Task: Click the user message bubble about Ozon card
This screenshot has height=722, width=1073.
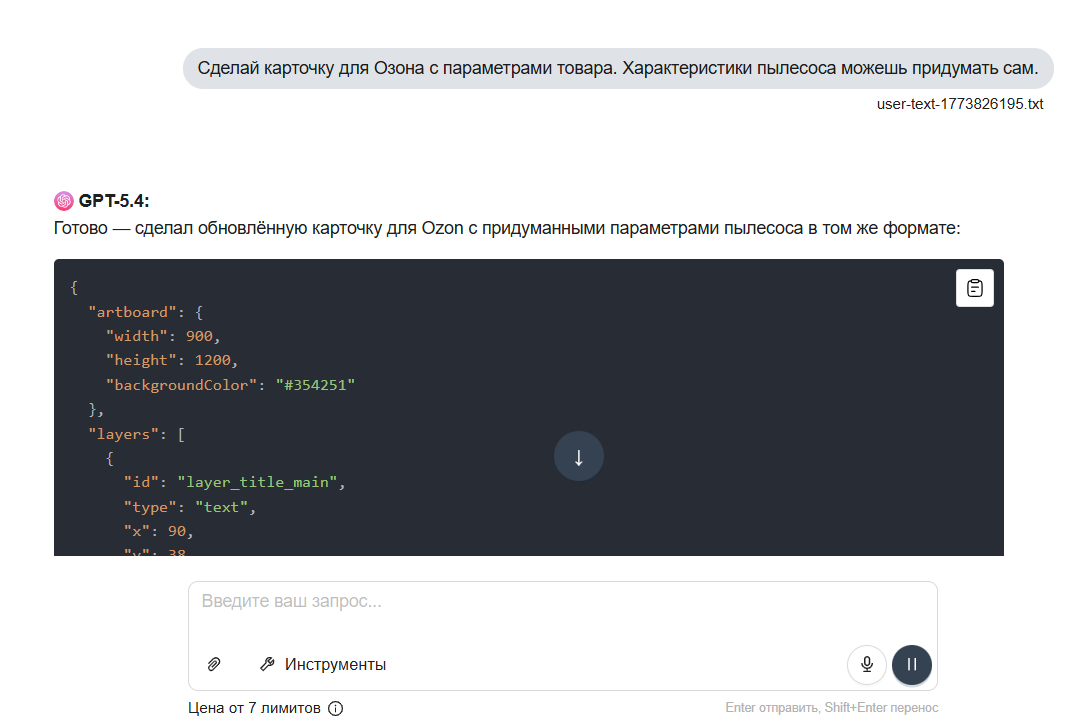Action: pos(616,69)
